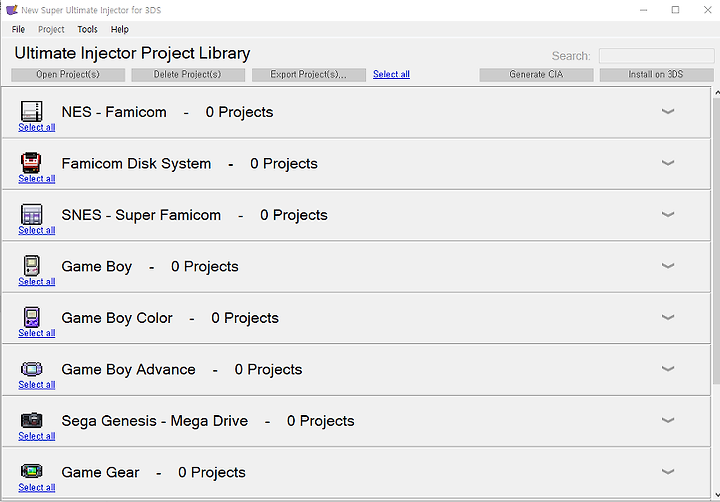This screenshot has width=720, height=502.
Task: Expand the Sega Genesis section chevron
Action: [x=668, y=420]
